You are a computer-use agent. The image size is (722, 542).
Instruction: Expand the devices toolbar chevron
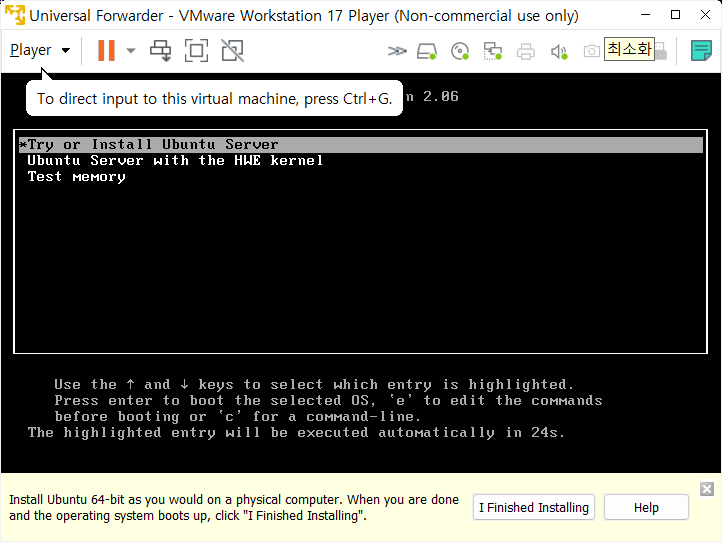tap(397, 51)
